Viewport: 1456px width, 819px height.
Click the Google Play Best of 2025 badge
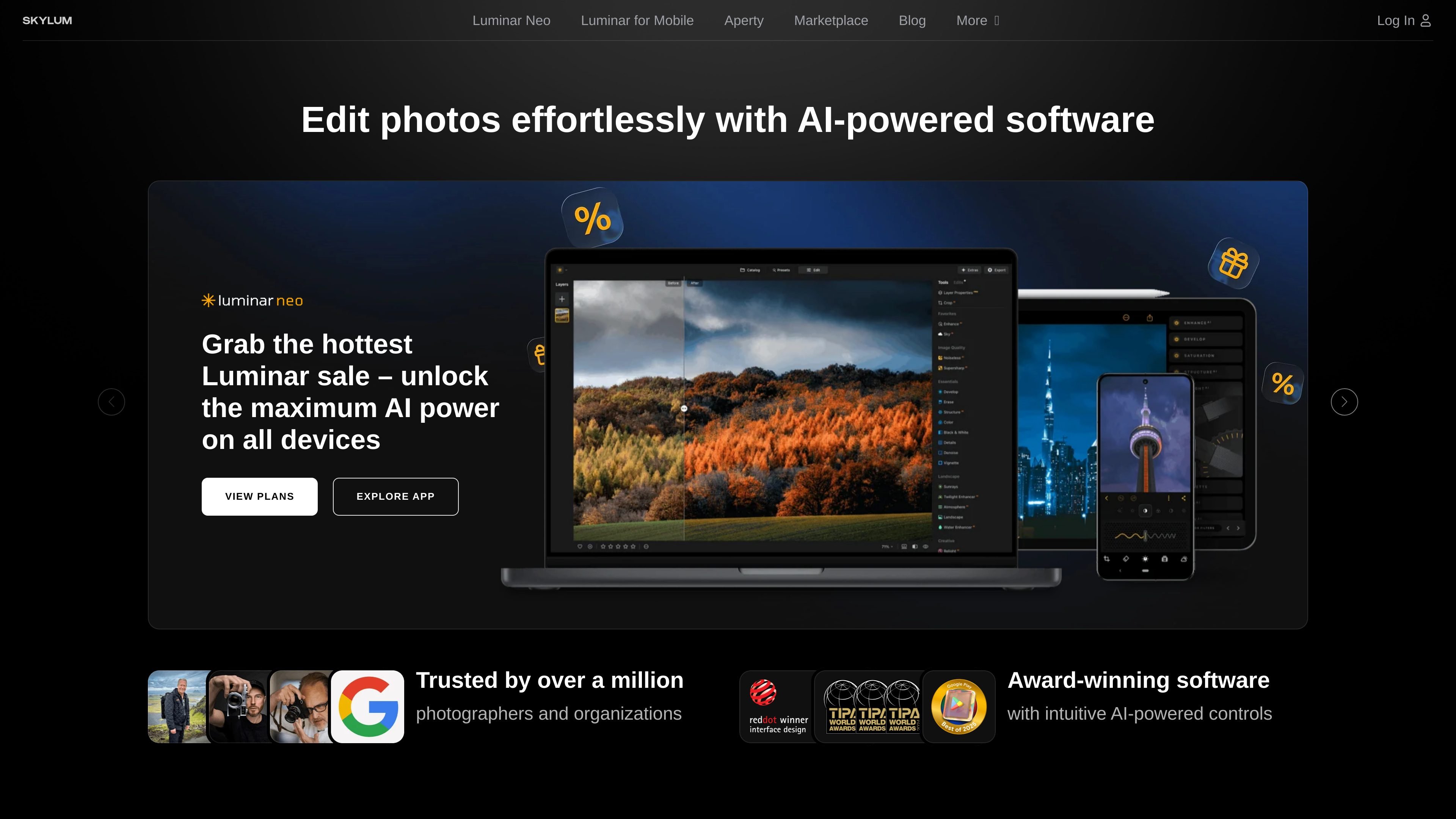click(959, 706)
